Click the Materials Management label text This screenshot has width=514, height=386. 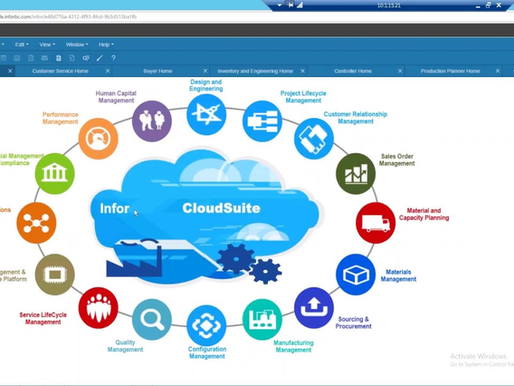(398, 275)
